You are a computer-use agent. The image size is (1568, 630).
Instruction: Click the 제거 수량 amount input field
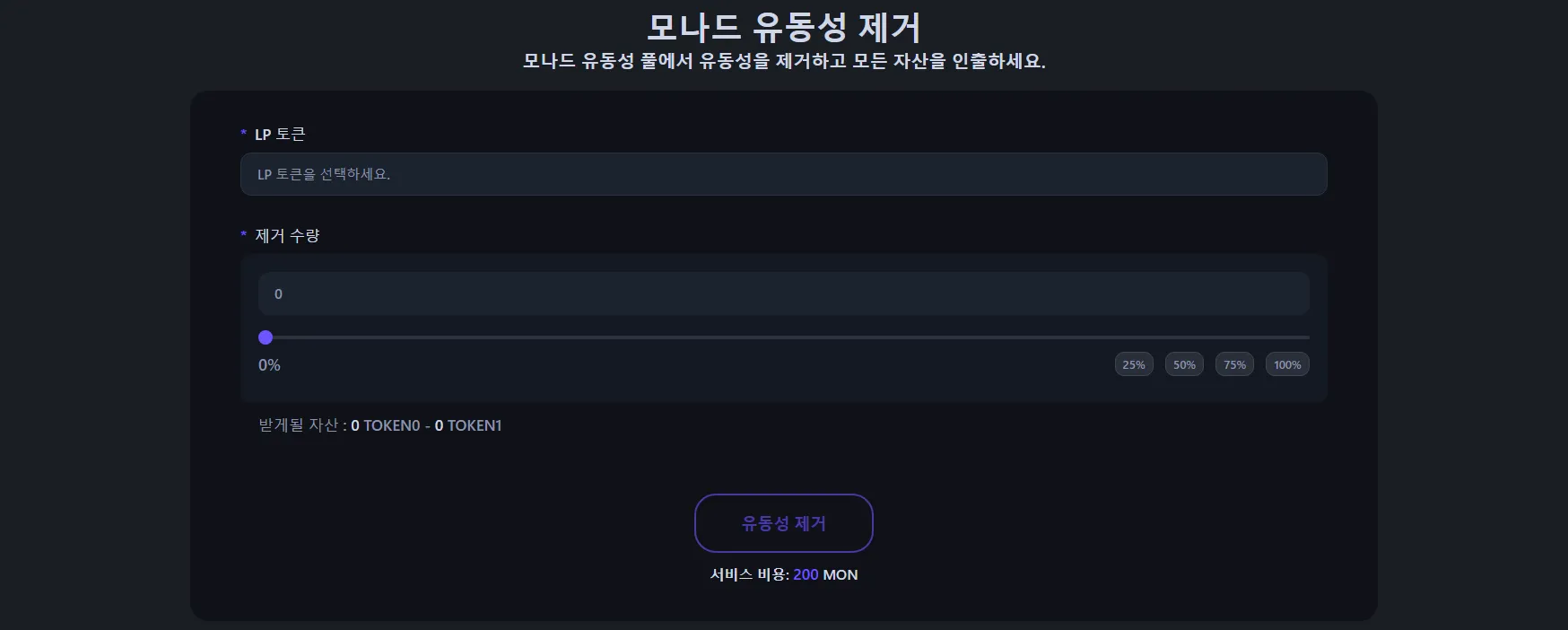click(783, 293)
